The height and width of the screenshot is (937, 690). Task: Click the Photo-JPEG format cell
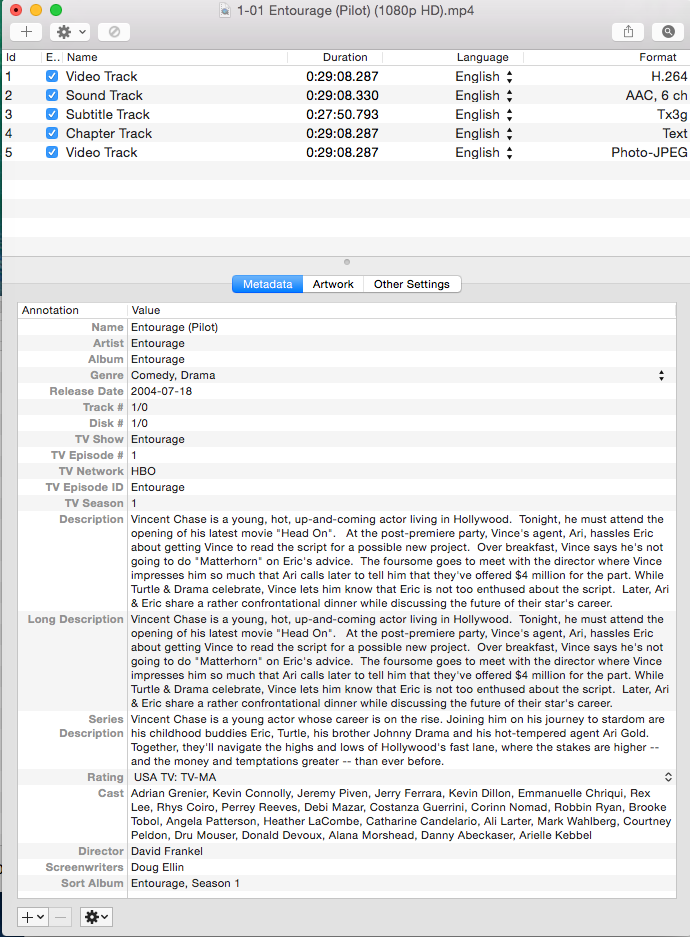click(x=649, y=153)
